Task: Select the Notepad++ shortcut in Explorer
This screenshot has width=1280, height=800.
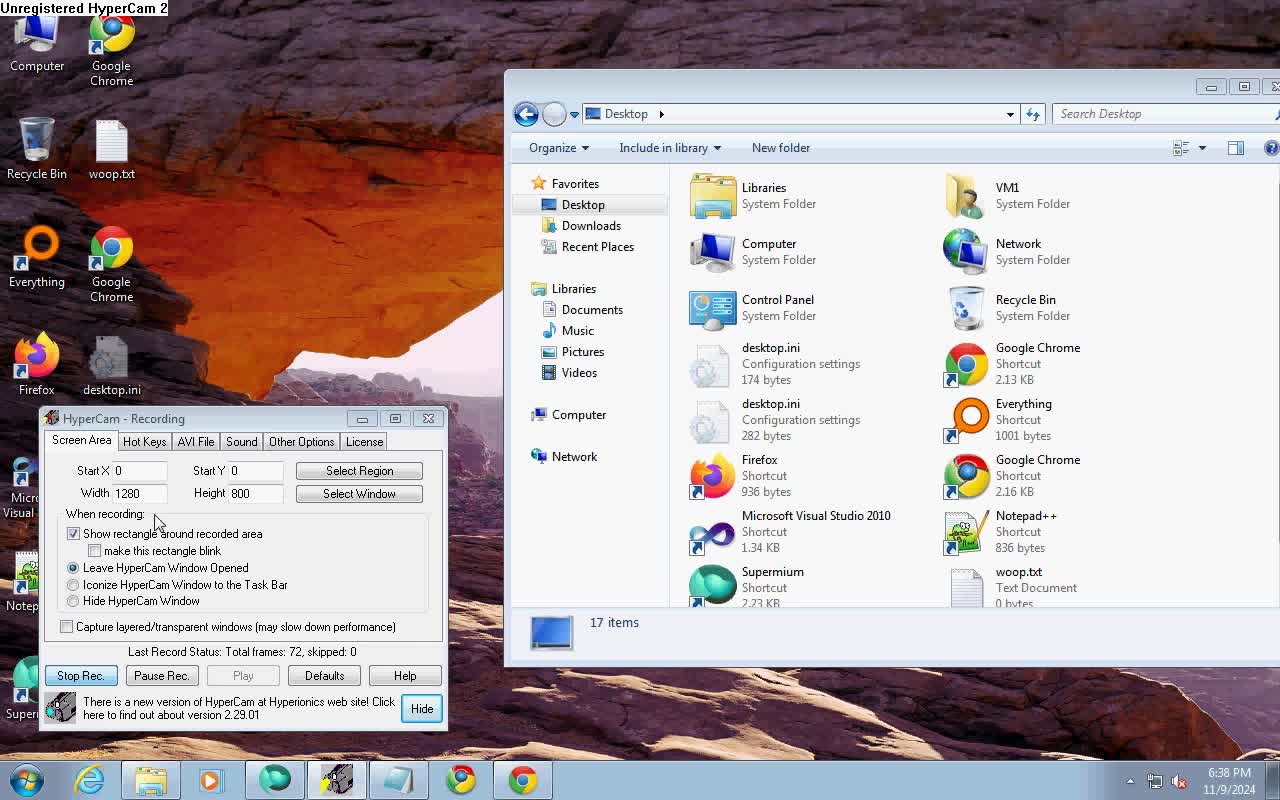Action: 1001,532
